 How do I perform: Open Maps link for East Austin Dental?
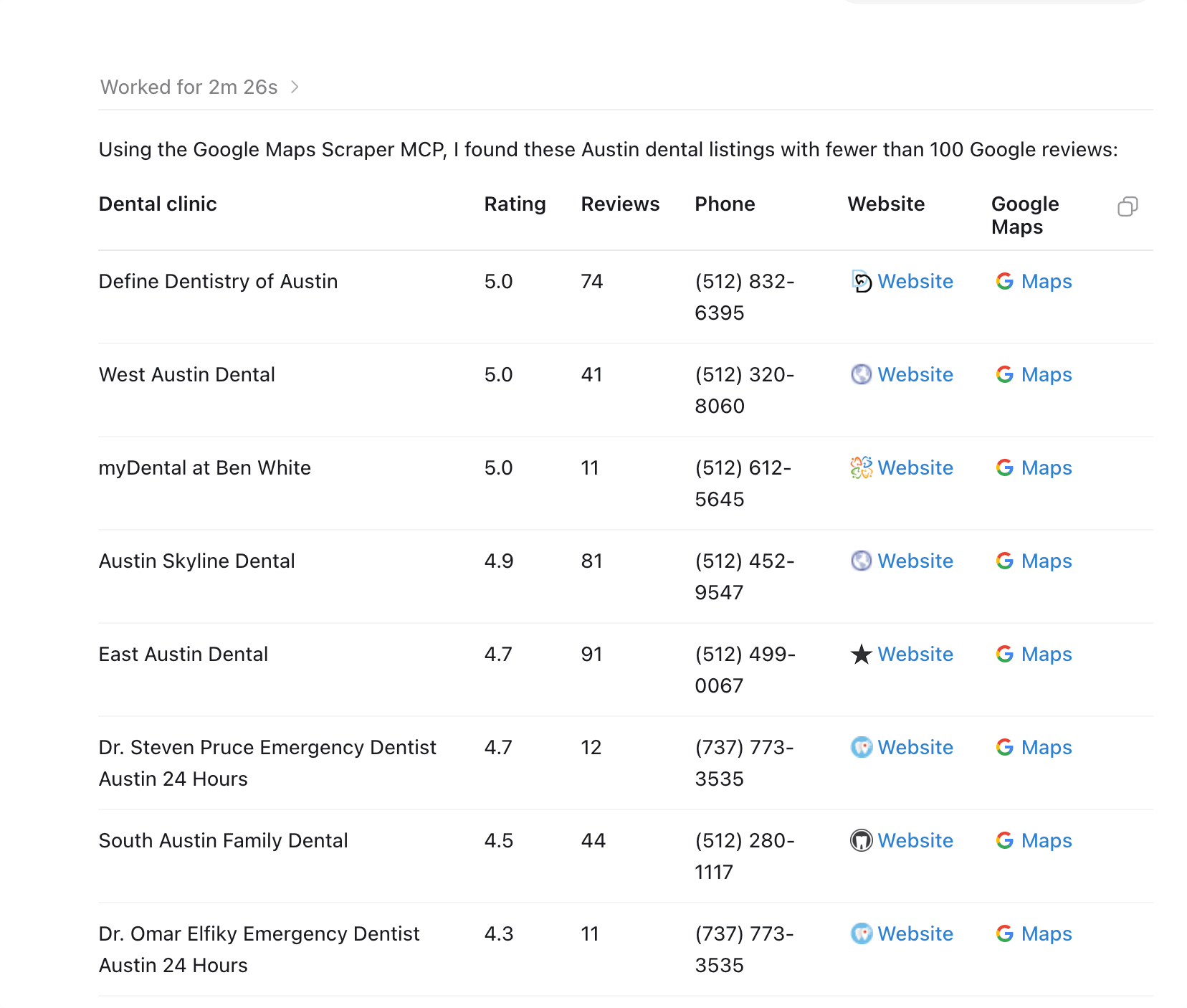click(1047, 655)
